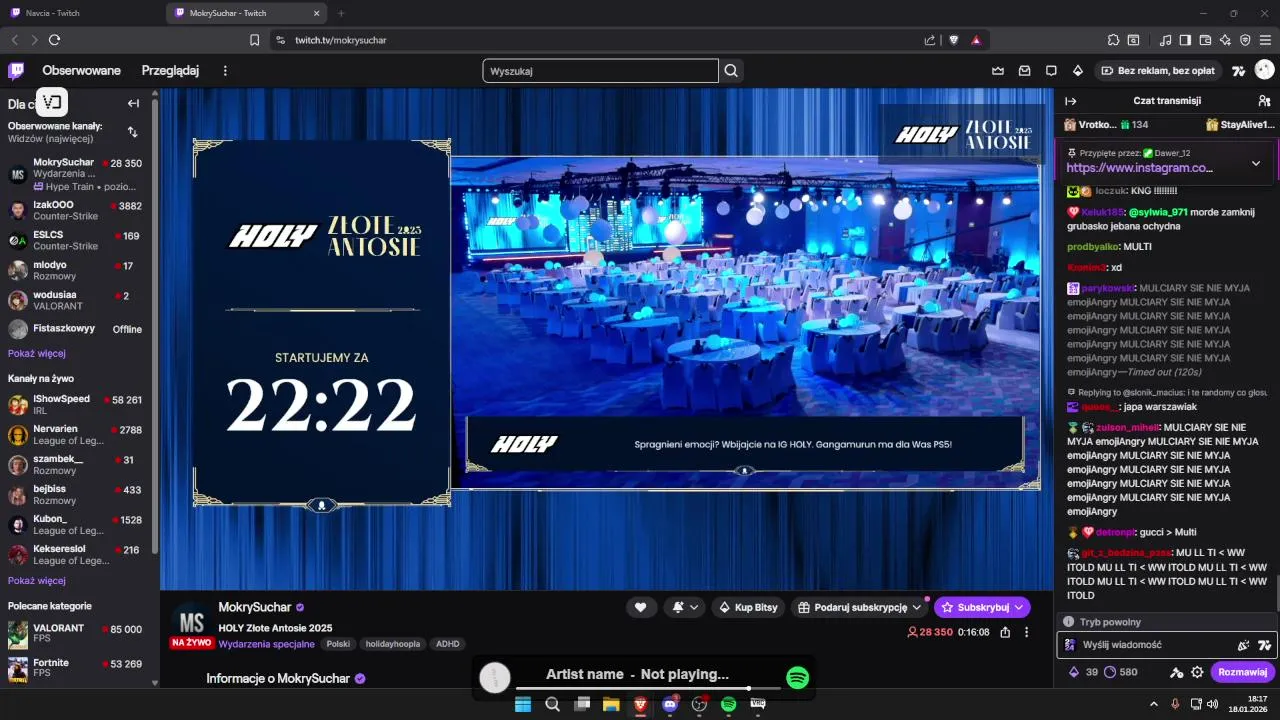The width and height of the screenshot is (1280, 720).
Task: Open 7TV emote menu in chat input
Action: 1264,645
